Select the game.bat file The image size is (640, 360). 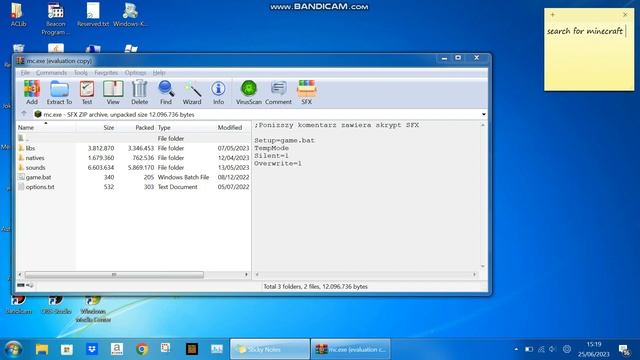pyautogui.click(x=133, y=177)
